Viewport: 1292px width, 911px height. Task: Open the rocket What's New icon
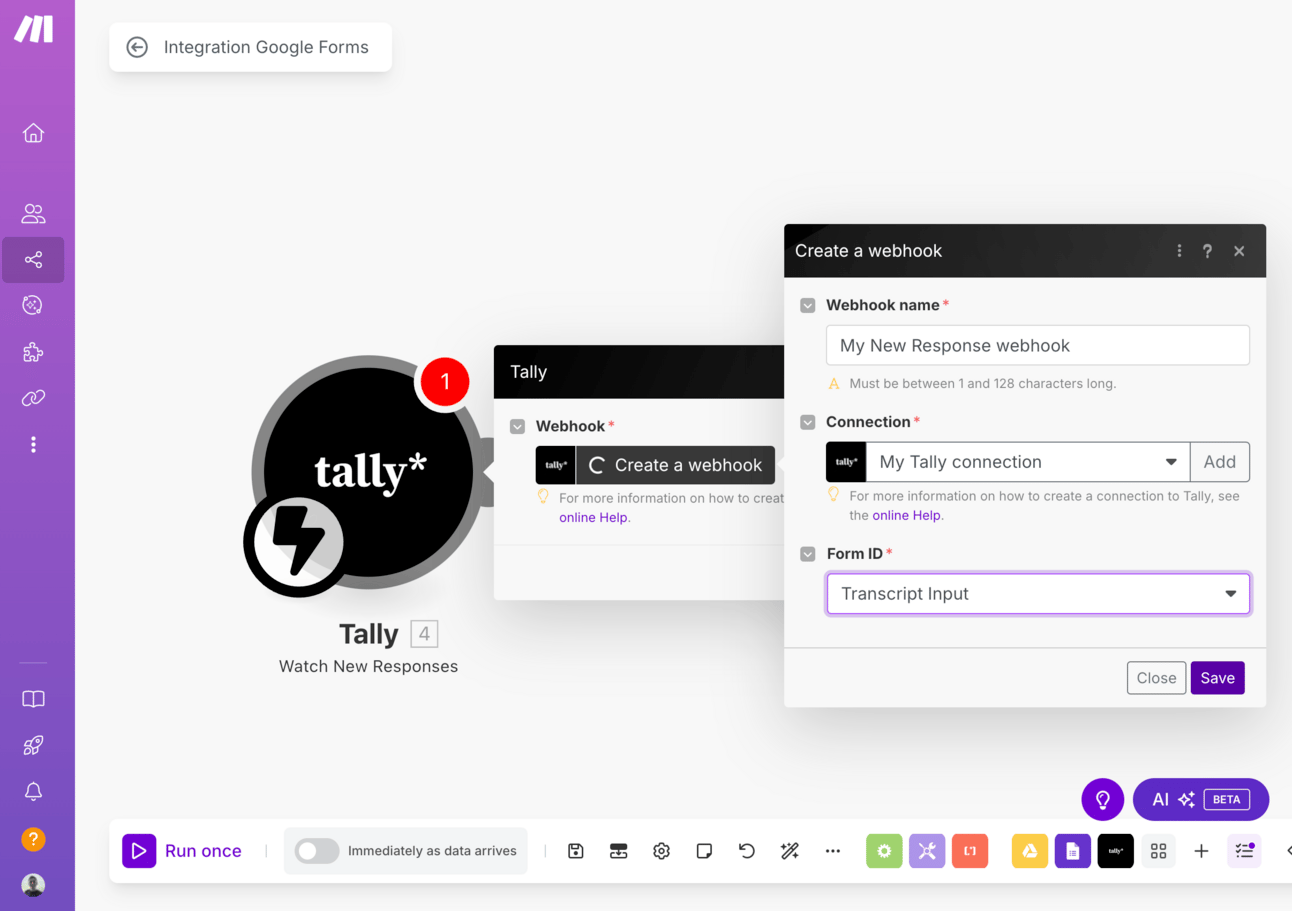[x=33, y=745]
